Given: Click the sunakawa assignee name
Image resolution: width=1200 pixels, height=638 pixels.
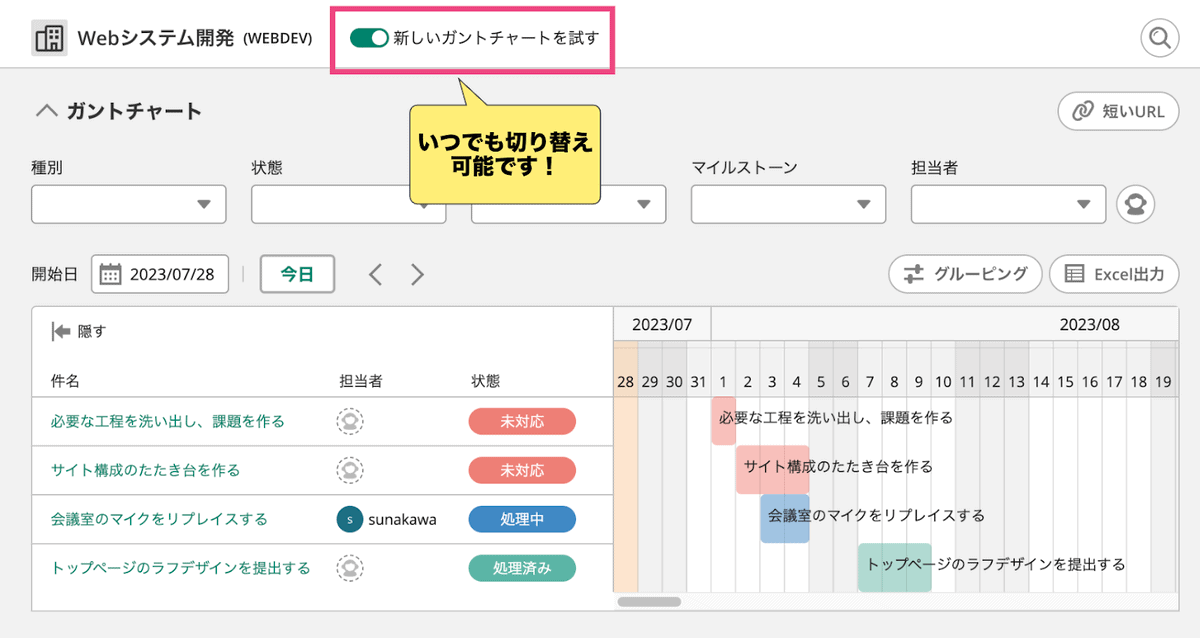Looking at the screenshot, I should [402, 519].
